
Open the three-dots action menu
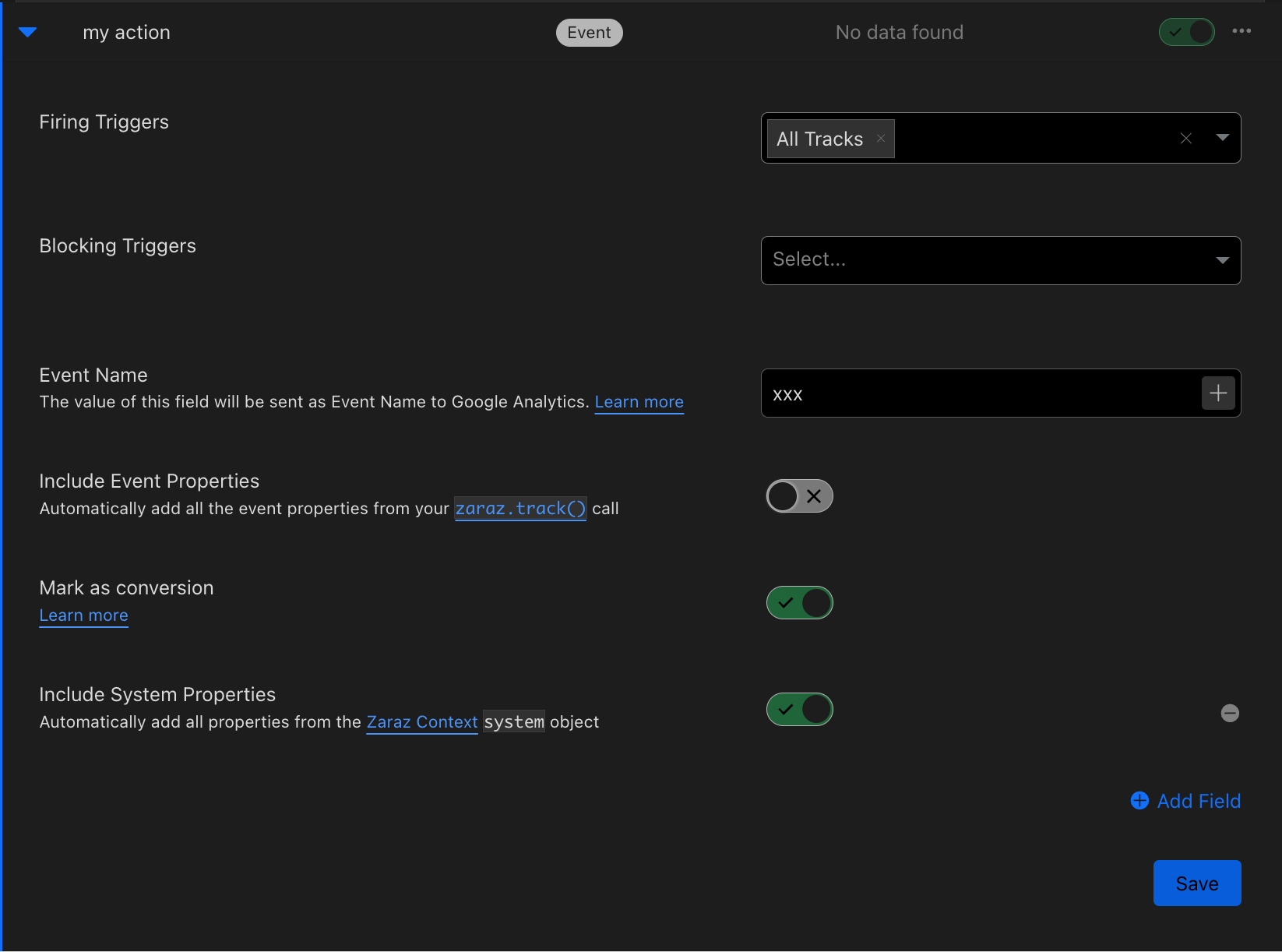click(x=1241, y=31)
